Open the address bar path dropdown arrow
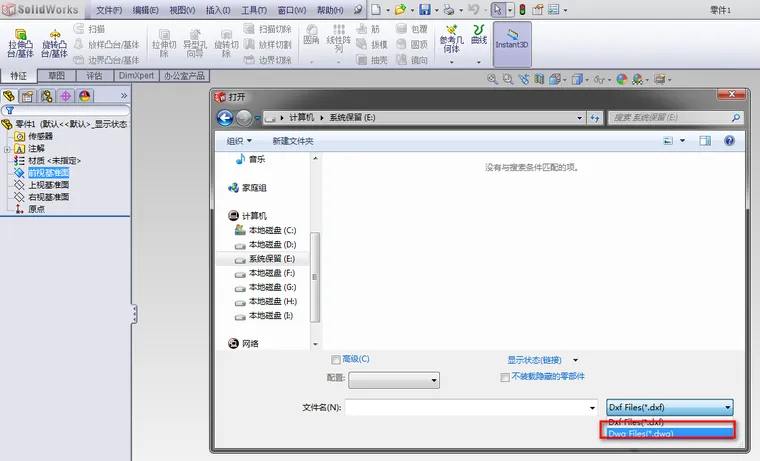Screen dimensions: 760x461 pos(579,118)
